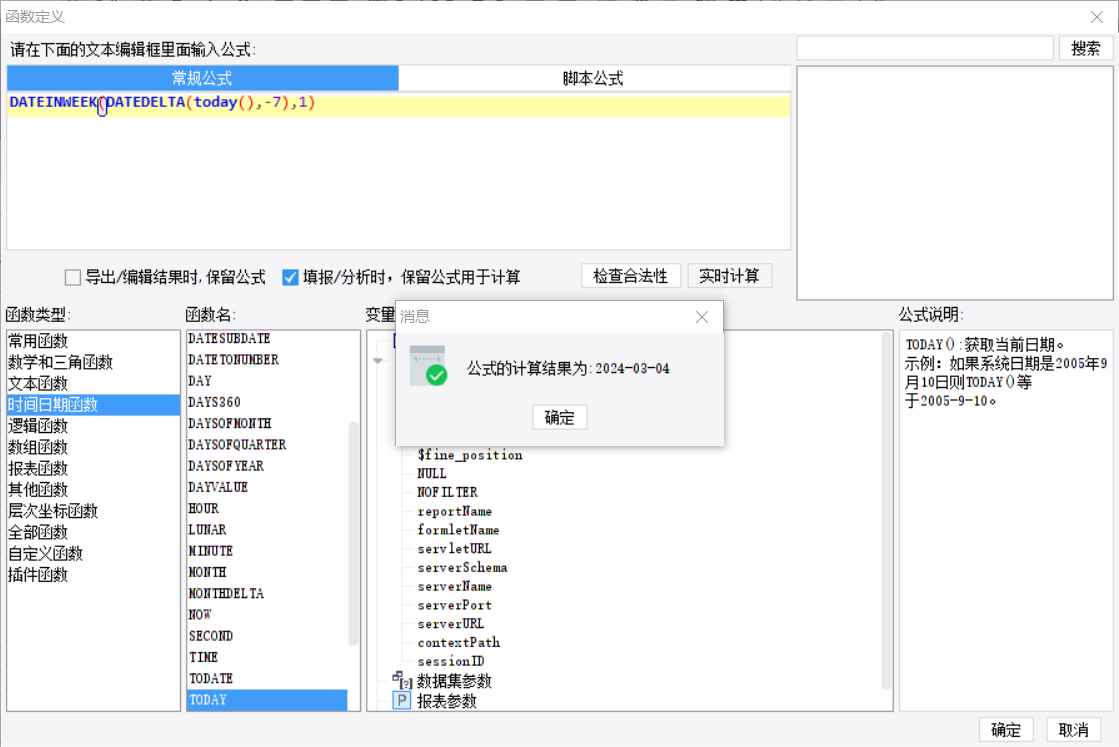The height and width of the screenshot is (747, 1119).
Task: Select 层次坐标函数 category
Action: (x=93, y=511)
